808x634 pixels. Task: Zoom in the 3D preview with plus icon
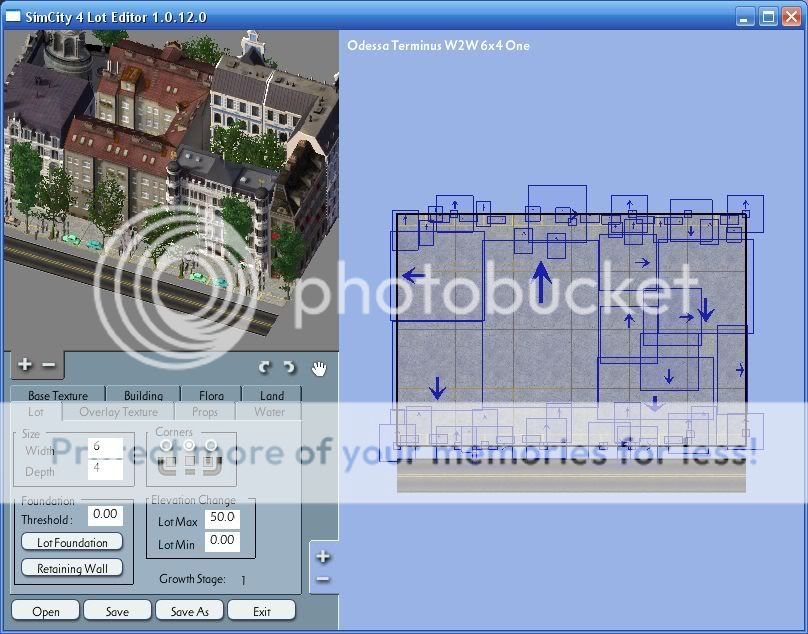click(x=24, y=364)
